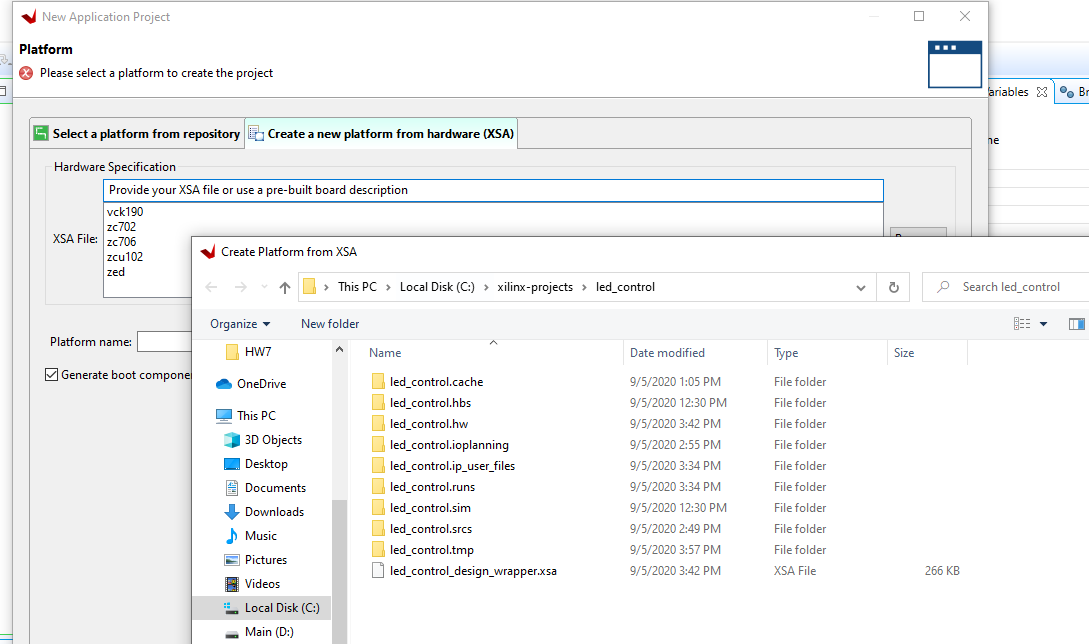Sort by Date modified column header
The image size is (1089, 644).
(667, 353)
